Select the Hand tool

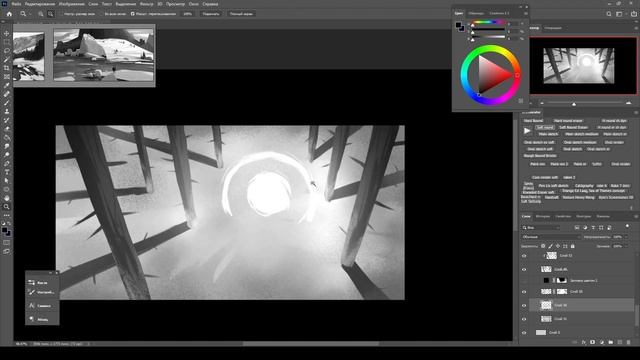click(7, 198)
